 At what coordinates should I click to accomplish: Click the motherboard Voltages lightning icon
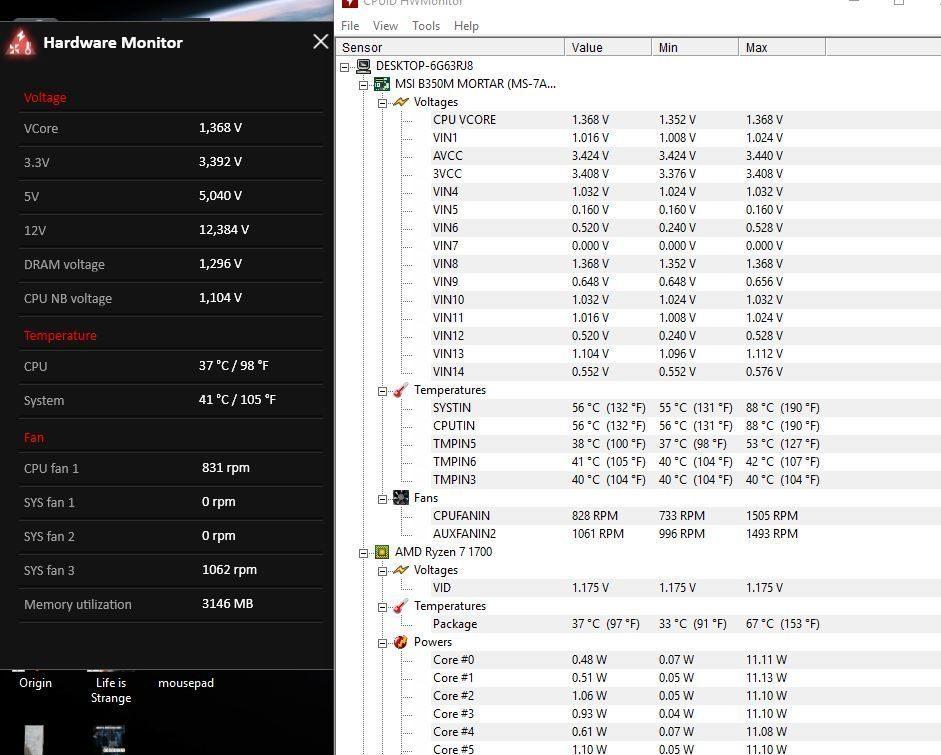click(x=401, y=102)
